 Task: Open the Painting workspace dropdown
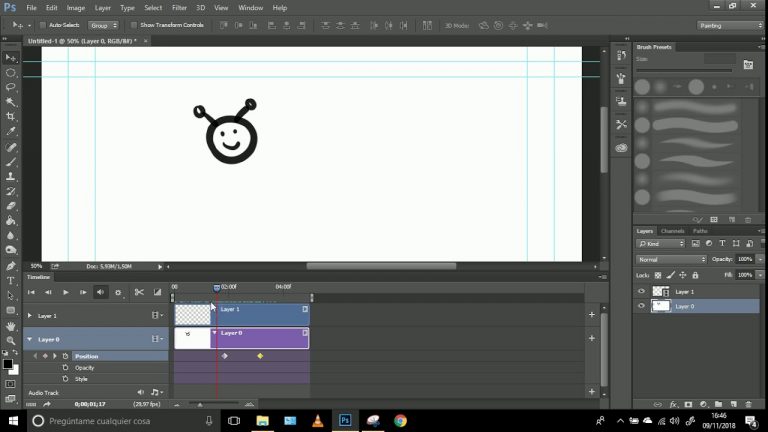[730, 25]
